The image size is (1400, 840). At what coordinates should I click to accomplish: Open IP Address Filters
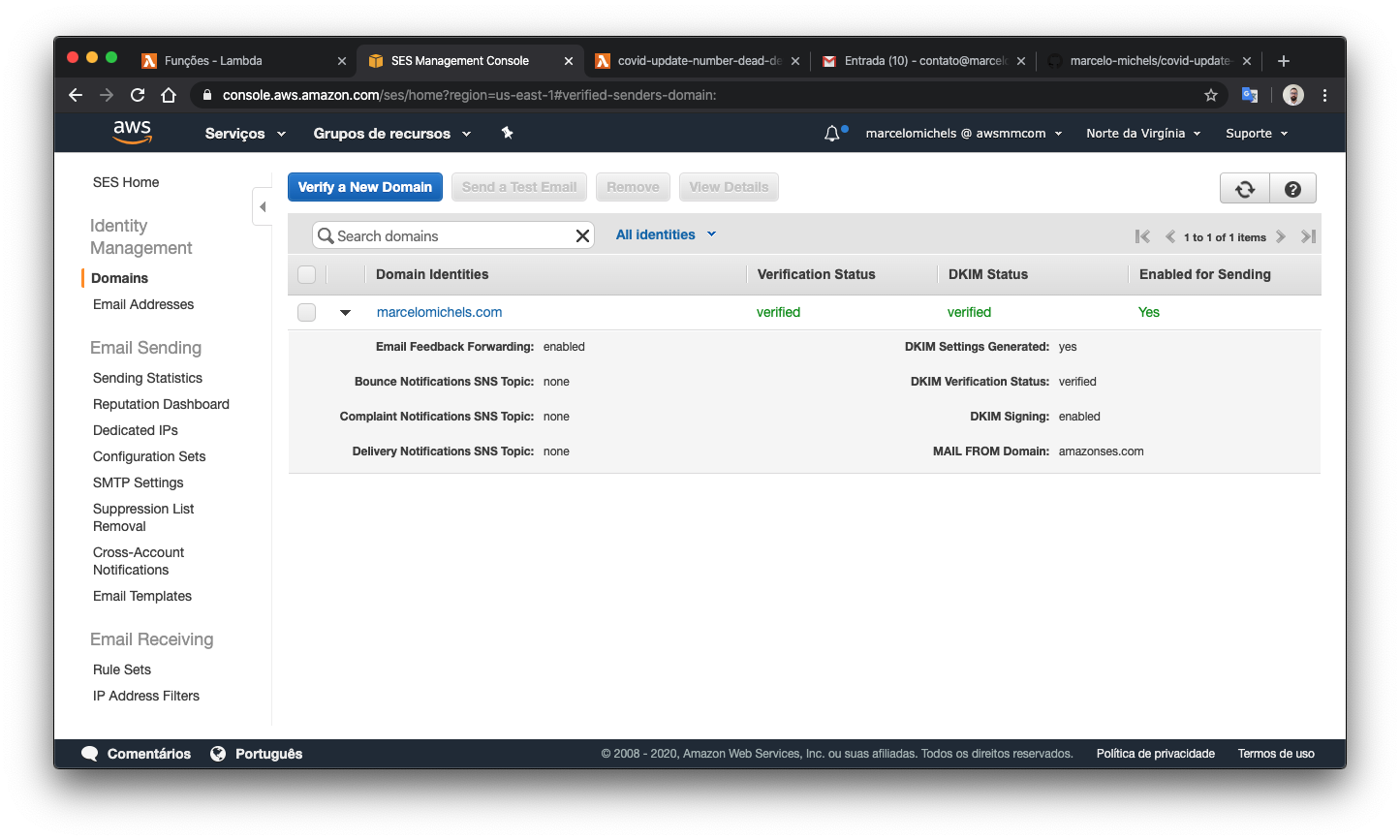pyautogui.click(x=146, y=696)
